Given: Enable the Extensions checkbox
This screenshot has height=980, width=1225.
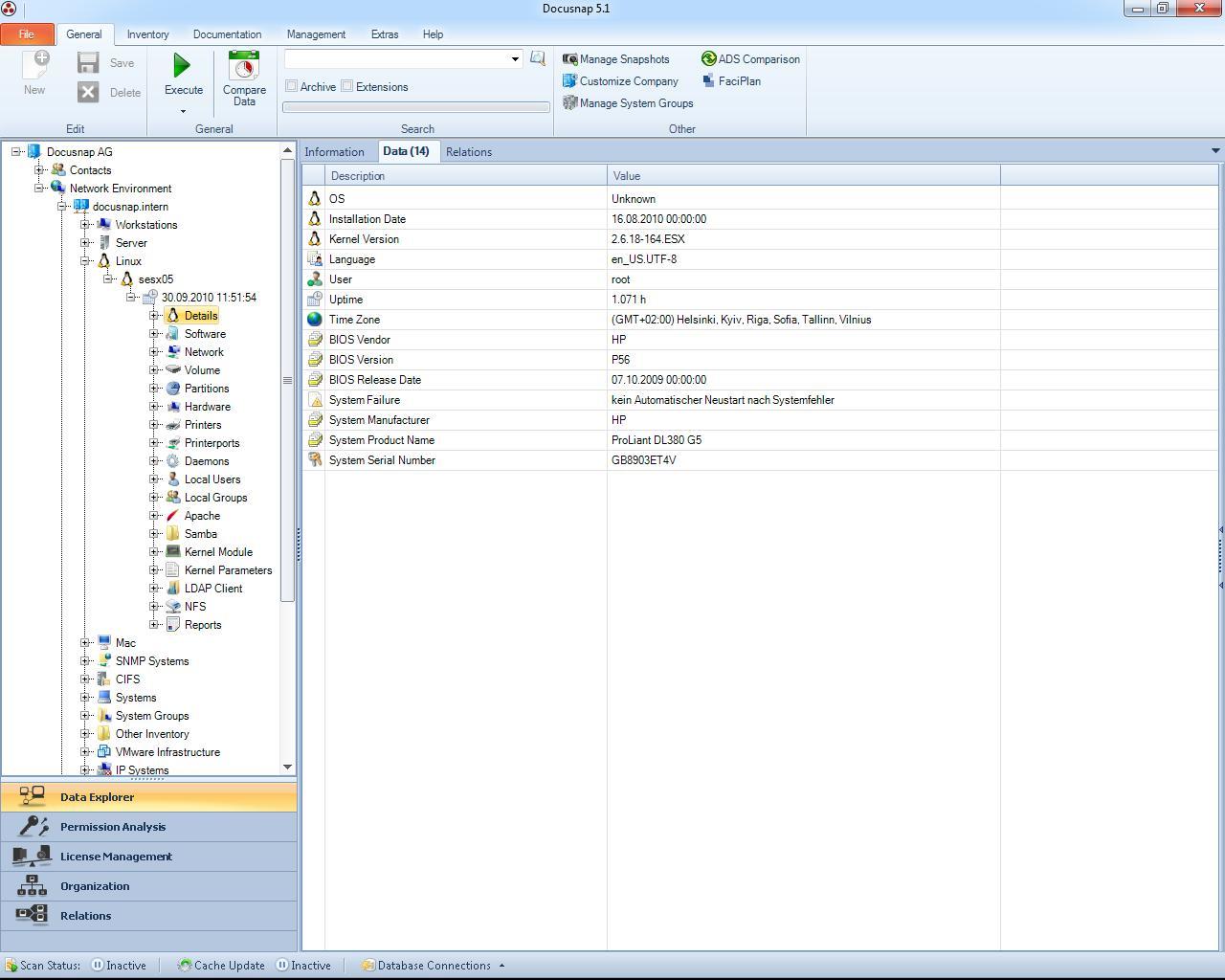Looking at the screenshot, I should coord(347,86).
